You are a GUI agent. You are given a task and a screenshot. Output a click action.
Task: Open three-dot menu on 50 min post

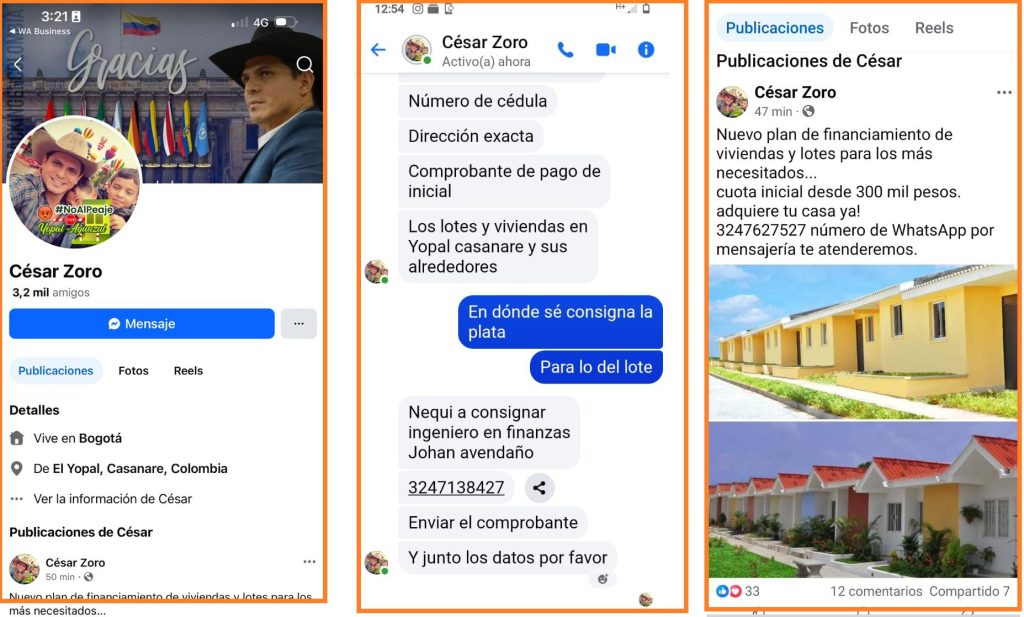click(310, 562)
